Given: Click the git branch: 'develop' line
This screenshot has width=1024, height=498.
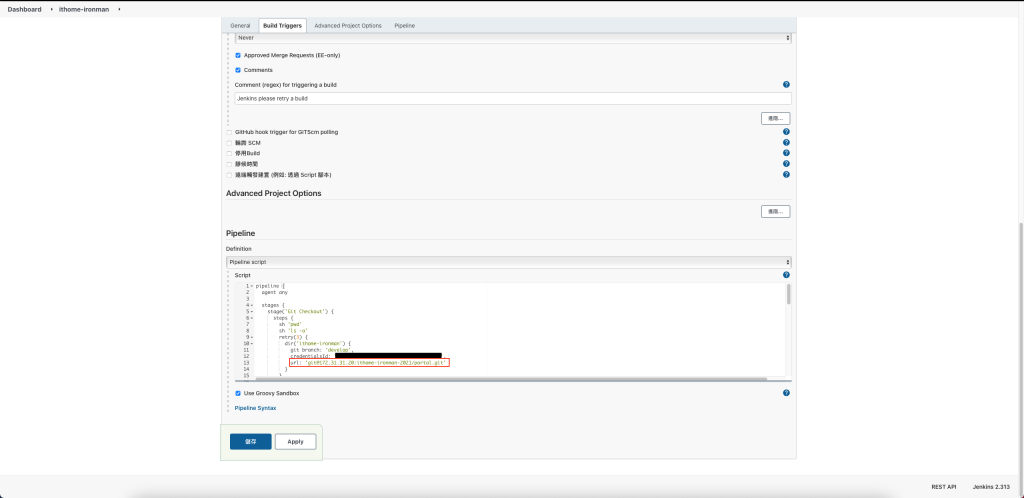Looking at the screenshot, I should click(322, 350).
